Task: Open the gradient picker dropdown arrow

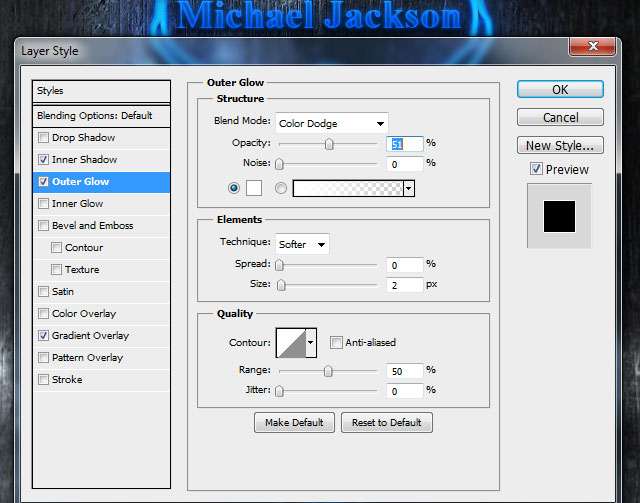Action: [409, 189]
